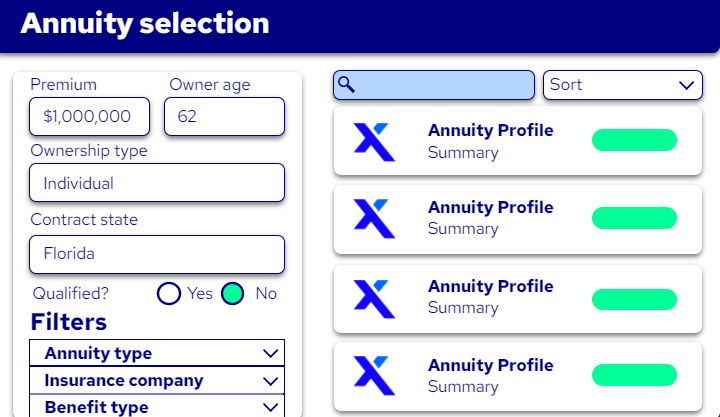Click the green button on the third annuity card

click(x=634, y=296)
